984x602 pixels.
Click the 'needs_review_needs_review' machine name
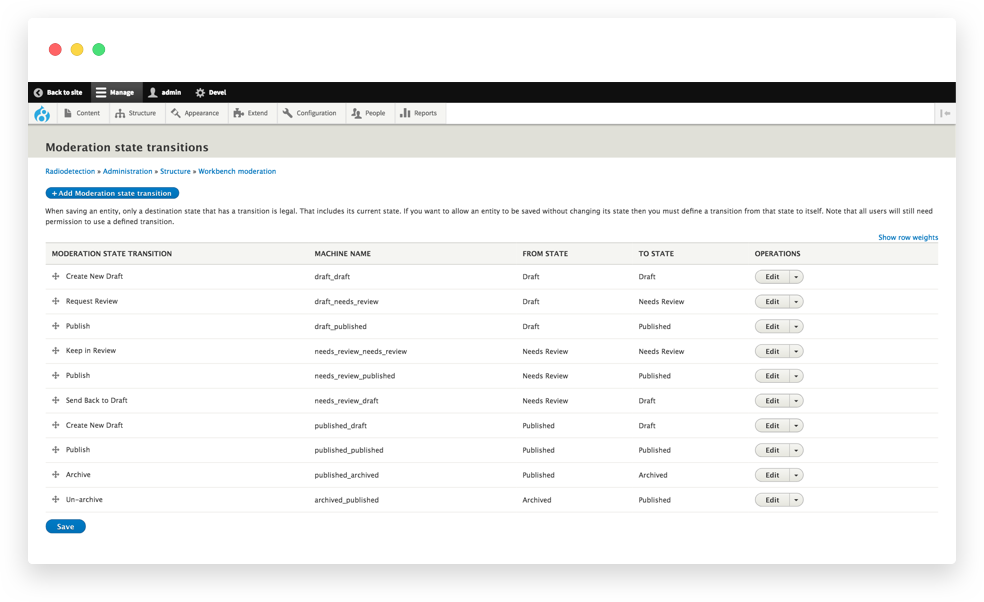[360, 352]
